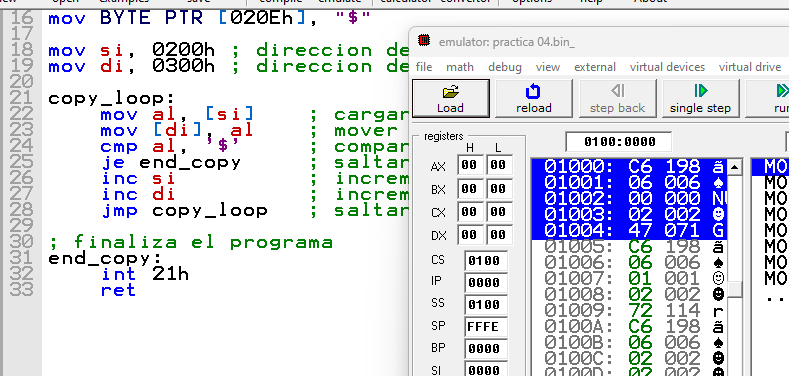Click the DX high byte register field
The width and height of the screenshot is (789, 376).
coord(470,235)
